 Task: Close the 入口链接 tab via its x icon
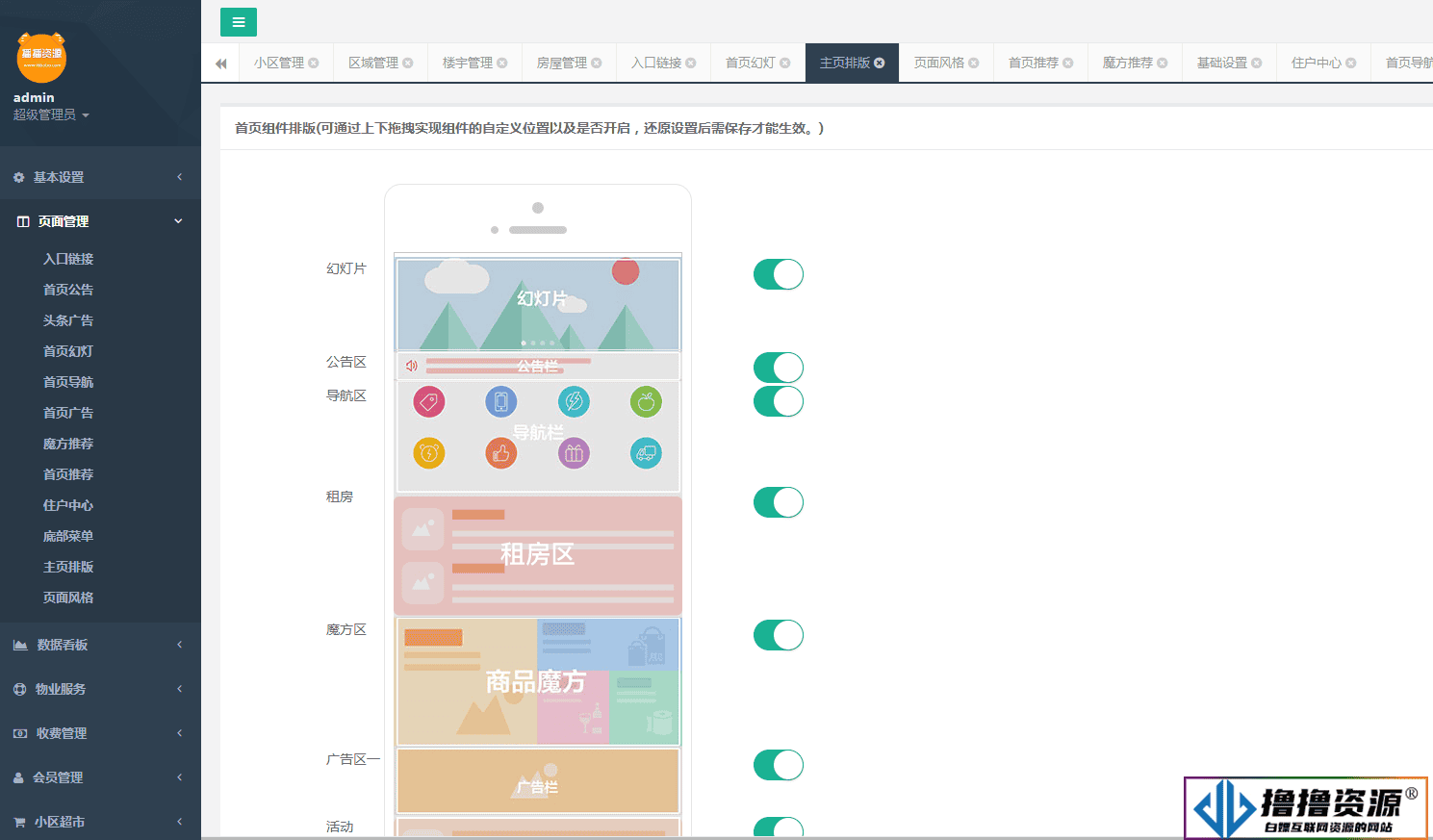(691, 63)
